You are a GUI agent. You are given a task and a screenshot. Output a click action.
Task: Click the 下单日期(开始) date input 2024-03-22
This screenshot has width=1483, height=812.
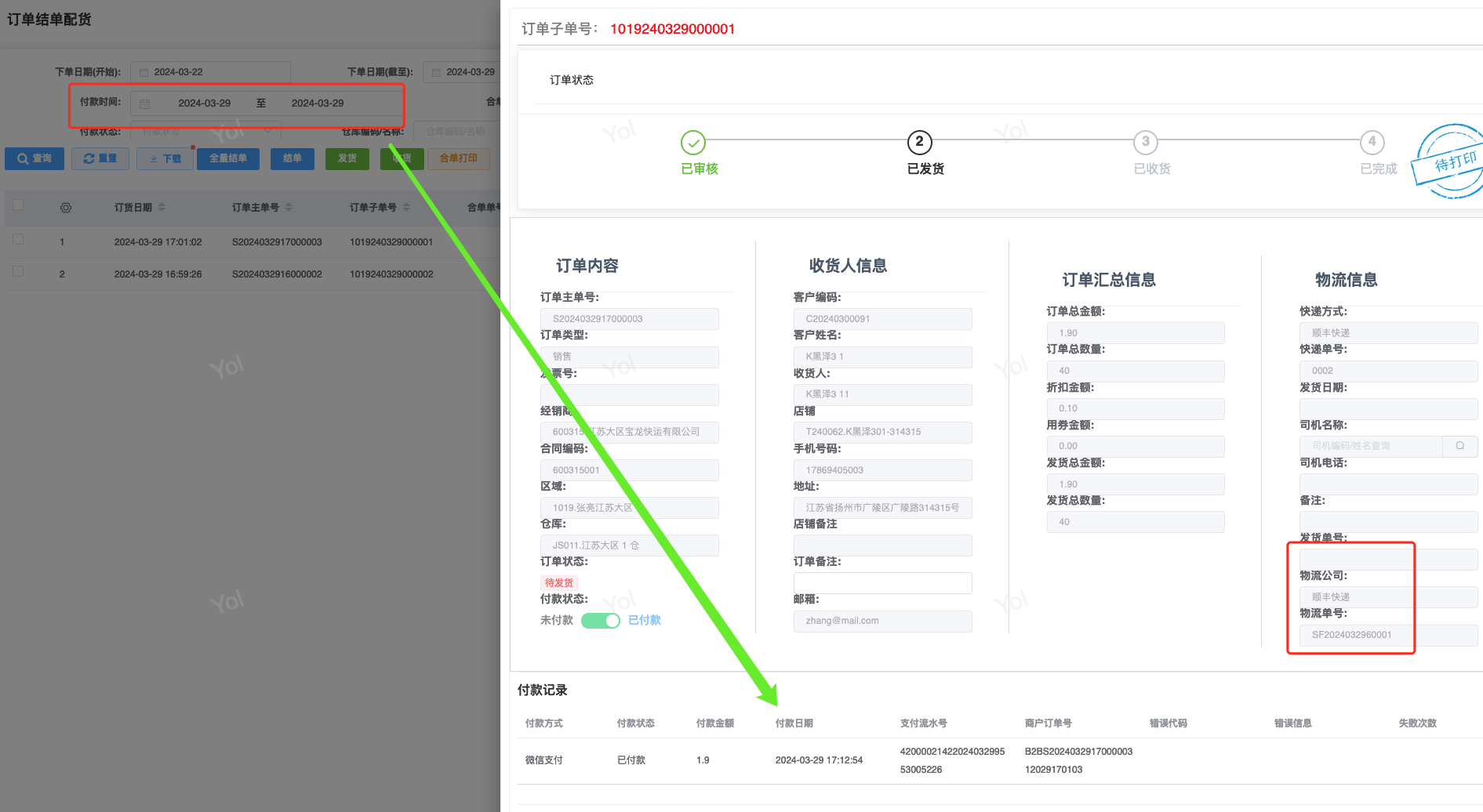[x=210, y=72]
